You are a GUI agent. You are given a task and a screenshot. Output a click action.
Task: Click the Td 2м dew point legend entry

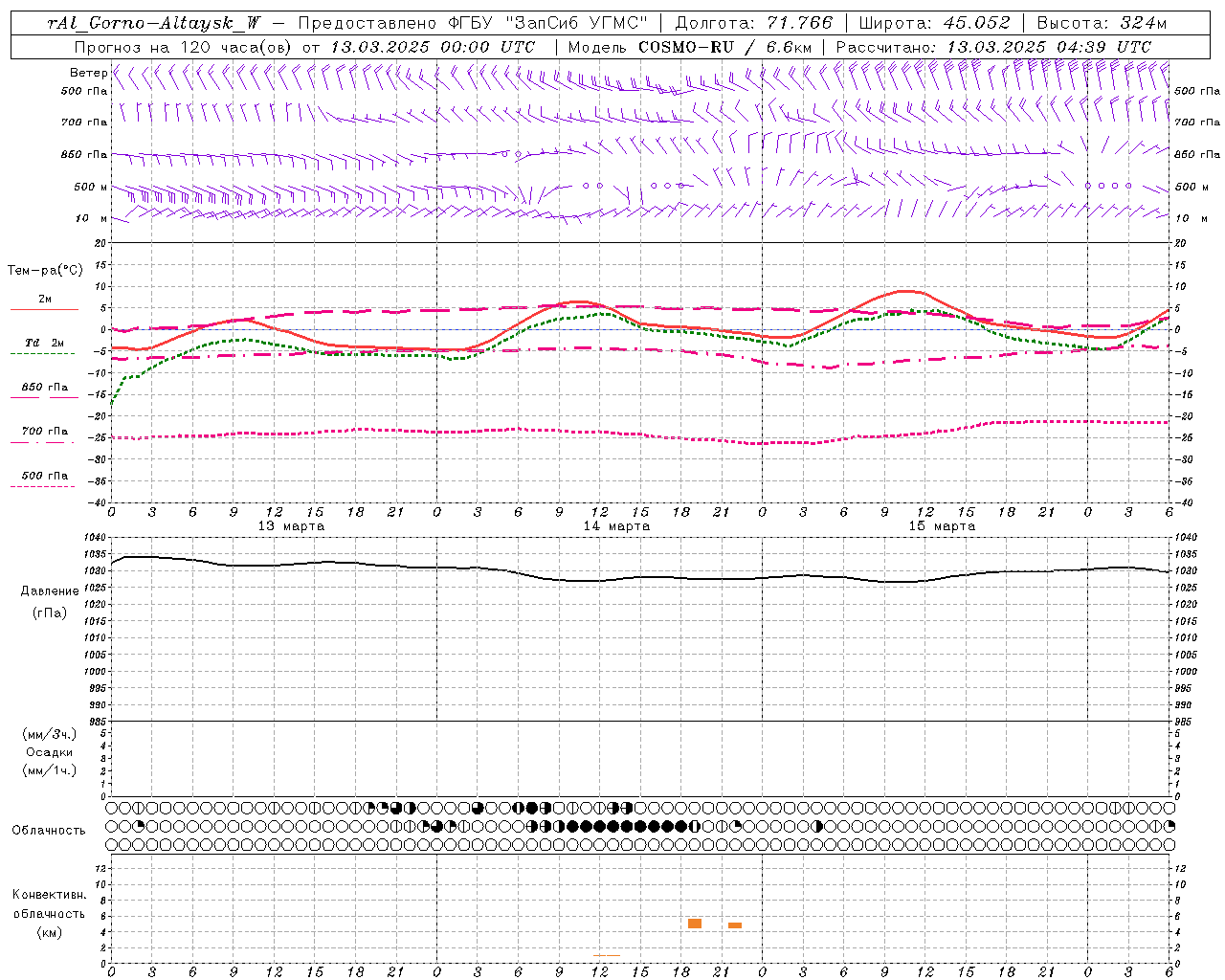(45, 343)
